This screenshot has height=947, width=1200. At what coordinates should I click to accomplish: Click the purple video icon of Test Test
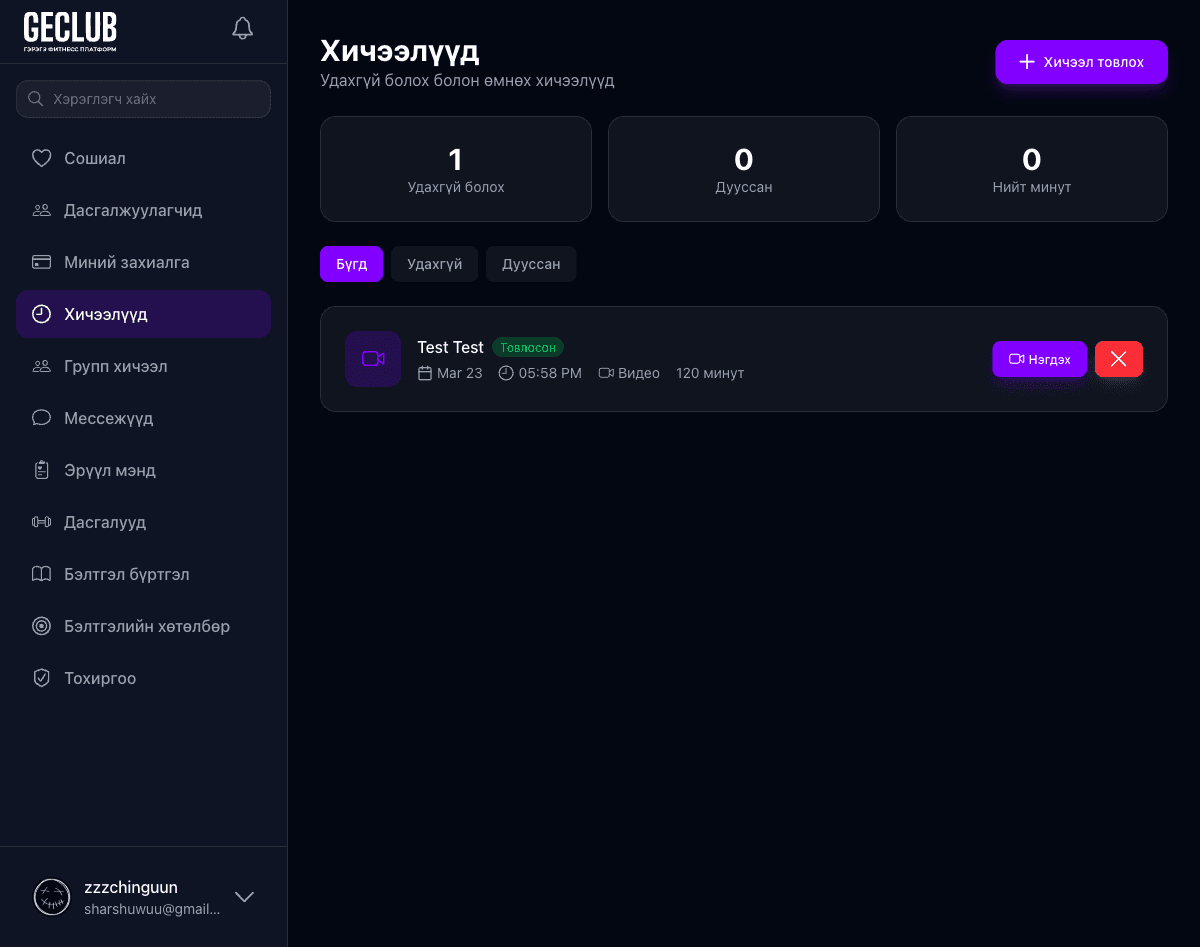373,359
